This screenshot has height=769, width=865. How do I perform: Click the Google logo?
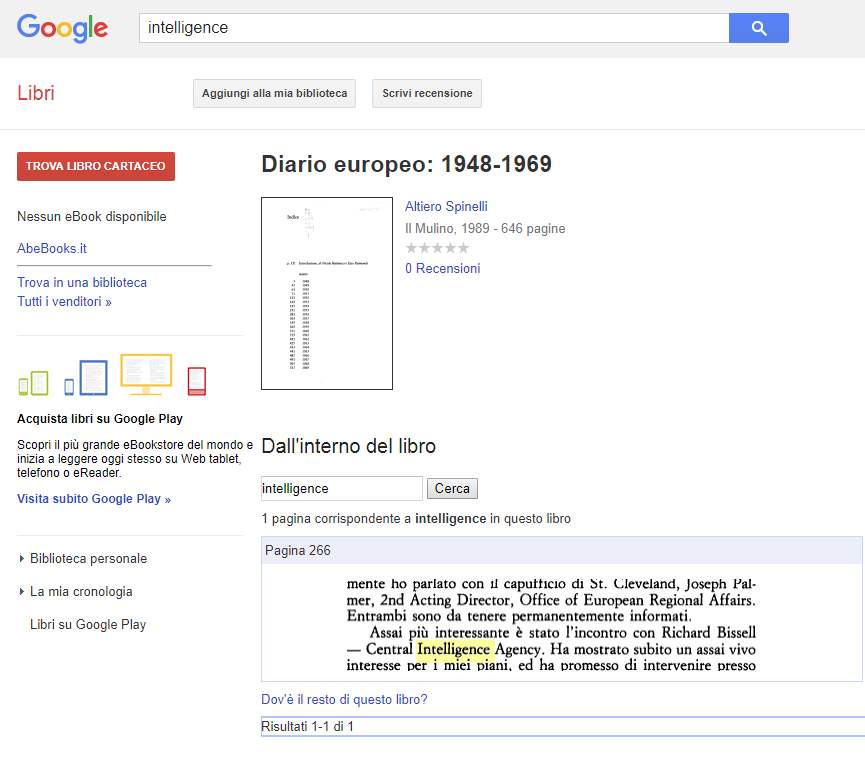[62, 28]
